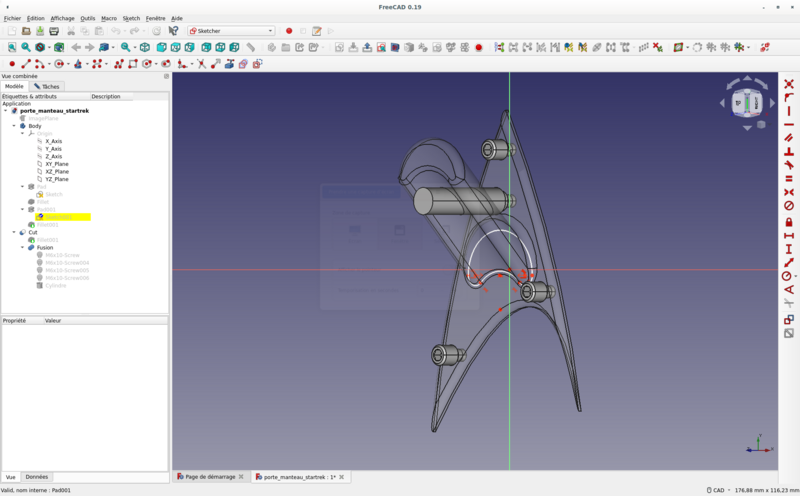Open the Macro menu
Viewport: 800px width, 496px height.
coord(109,18)
